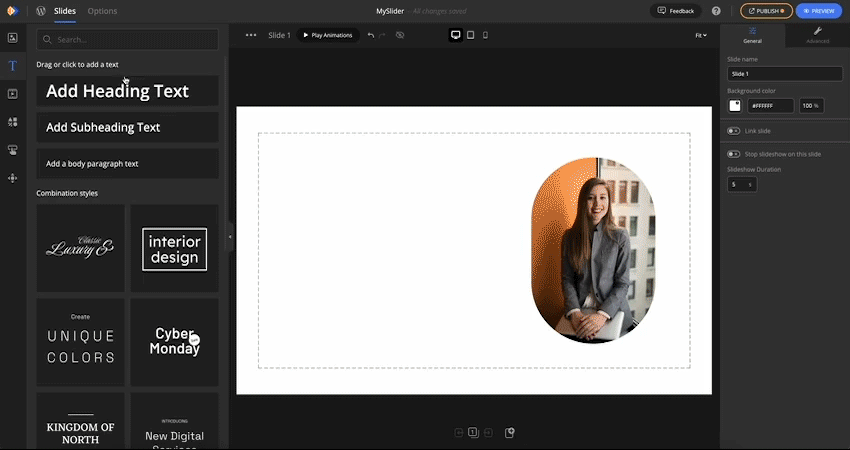Click the Slideshow Duration field
This screenshot has height=450, width=850.
click(x=742, y=184)
